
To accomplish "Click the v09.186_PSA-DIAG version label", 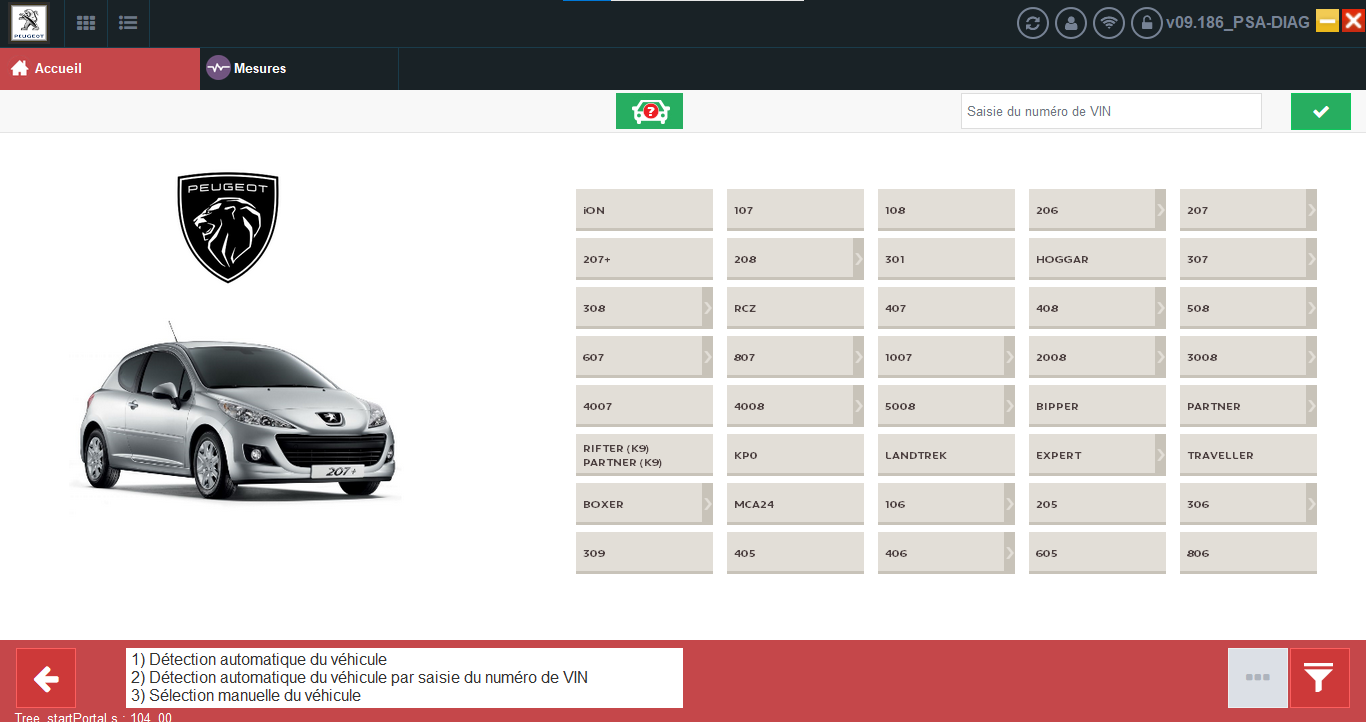I will (1238, 22).
